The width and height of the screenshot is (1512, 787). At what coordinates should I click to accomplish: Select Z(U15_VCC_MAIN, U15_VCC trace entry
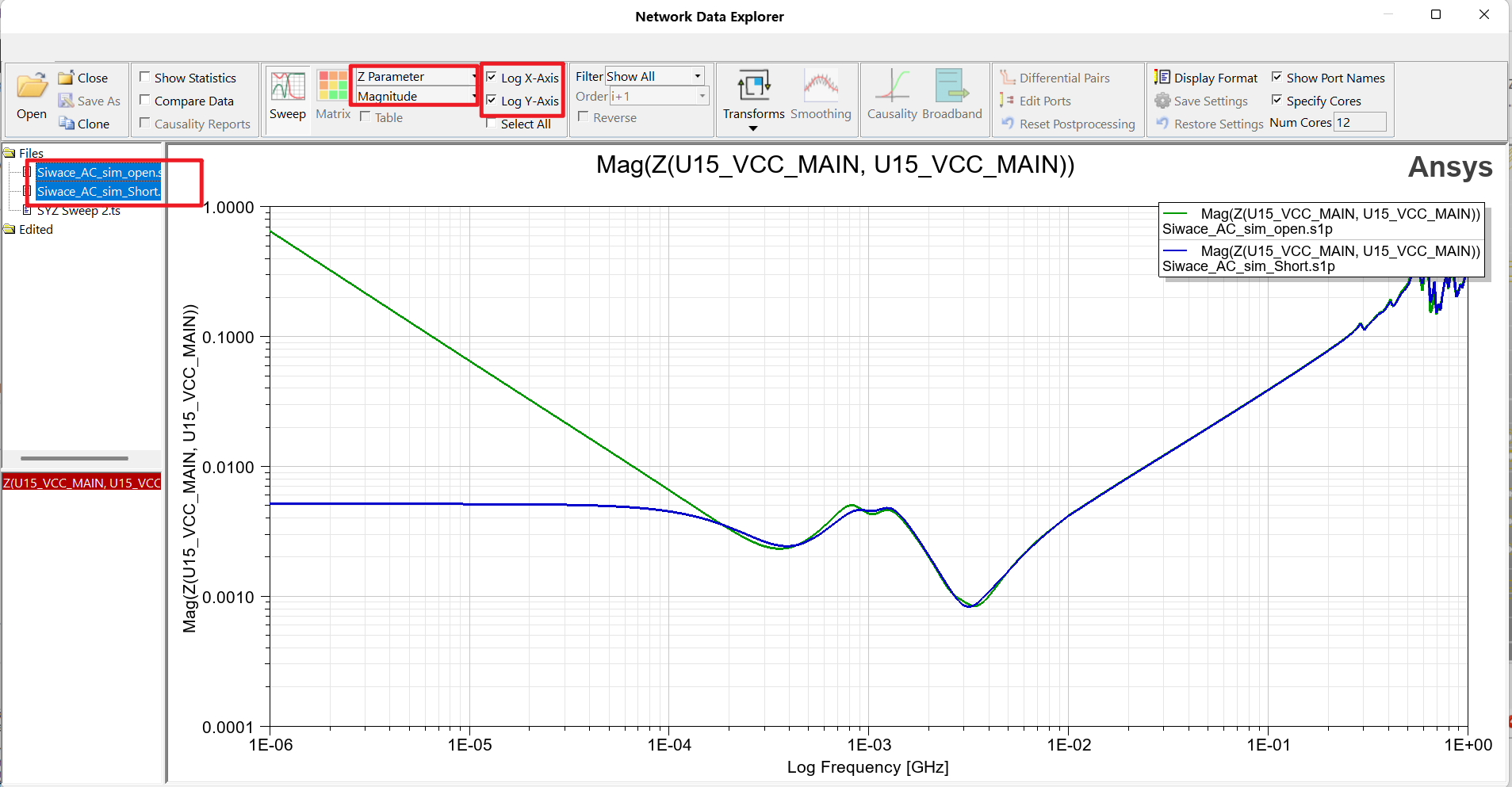pyautogui.click(x=82, y=483)
